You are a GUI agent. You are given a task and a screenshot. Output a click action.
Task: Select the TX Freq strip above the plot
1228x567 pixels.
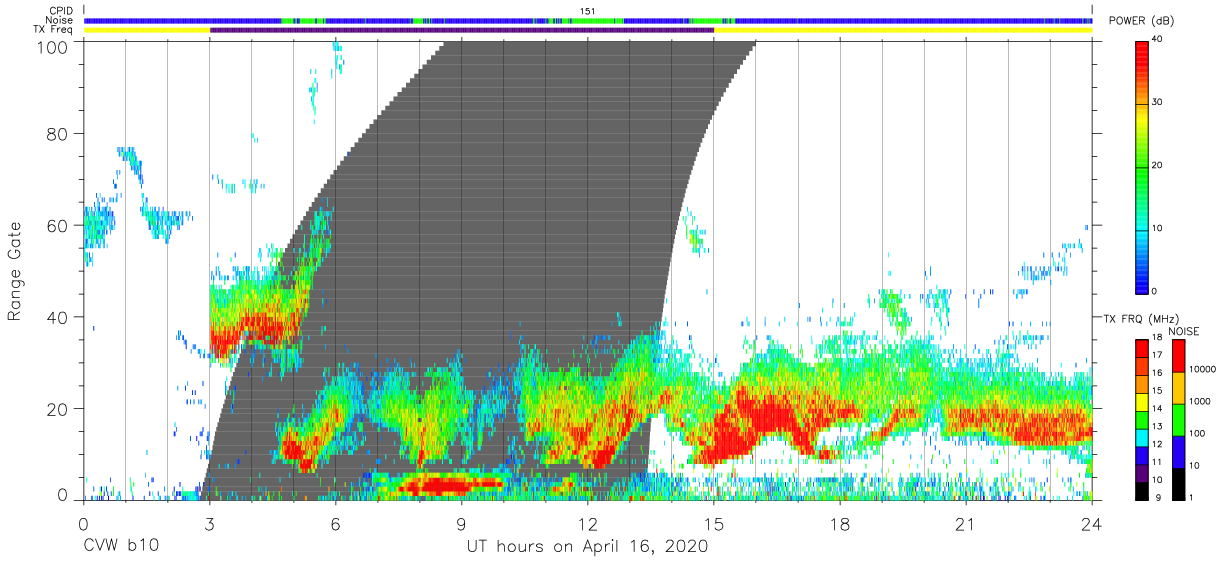point(588,30)
